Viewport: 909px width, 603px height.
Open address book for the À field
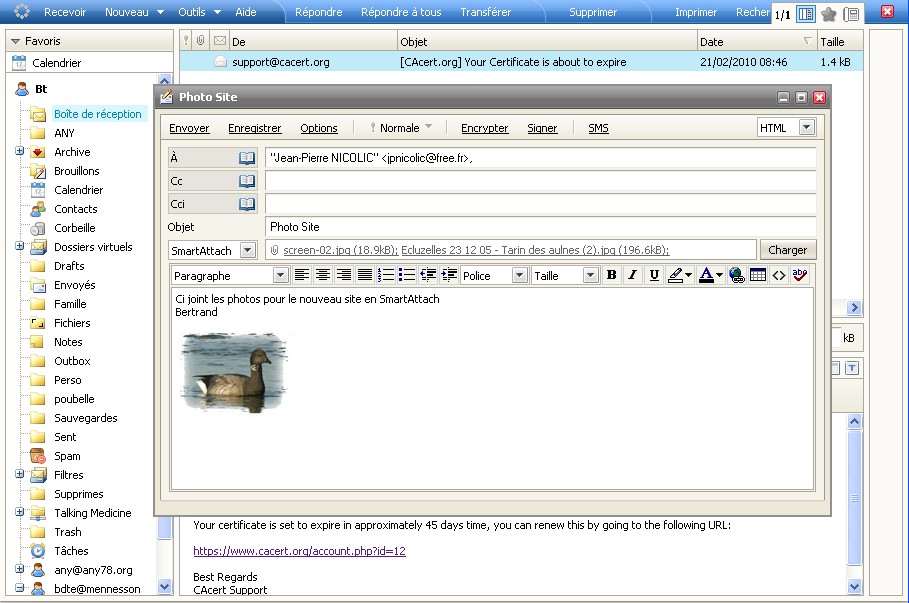(x=247, y=158)
